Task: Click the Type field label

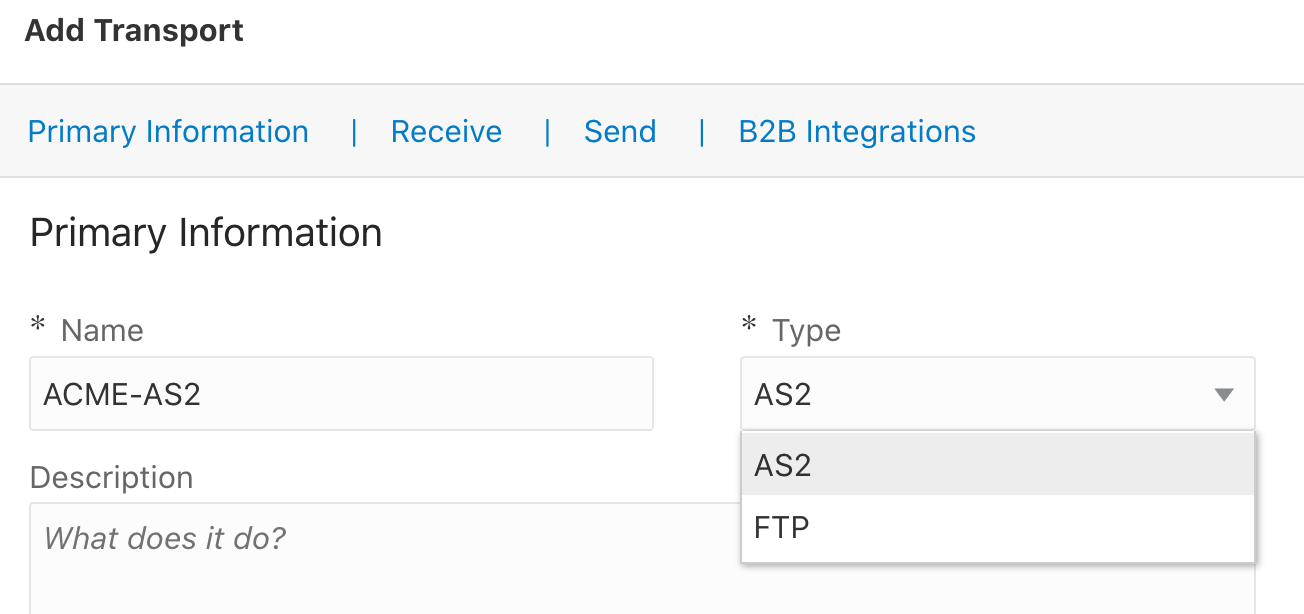Action: click(x=806, y=331)
